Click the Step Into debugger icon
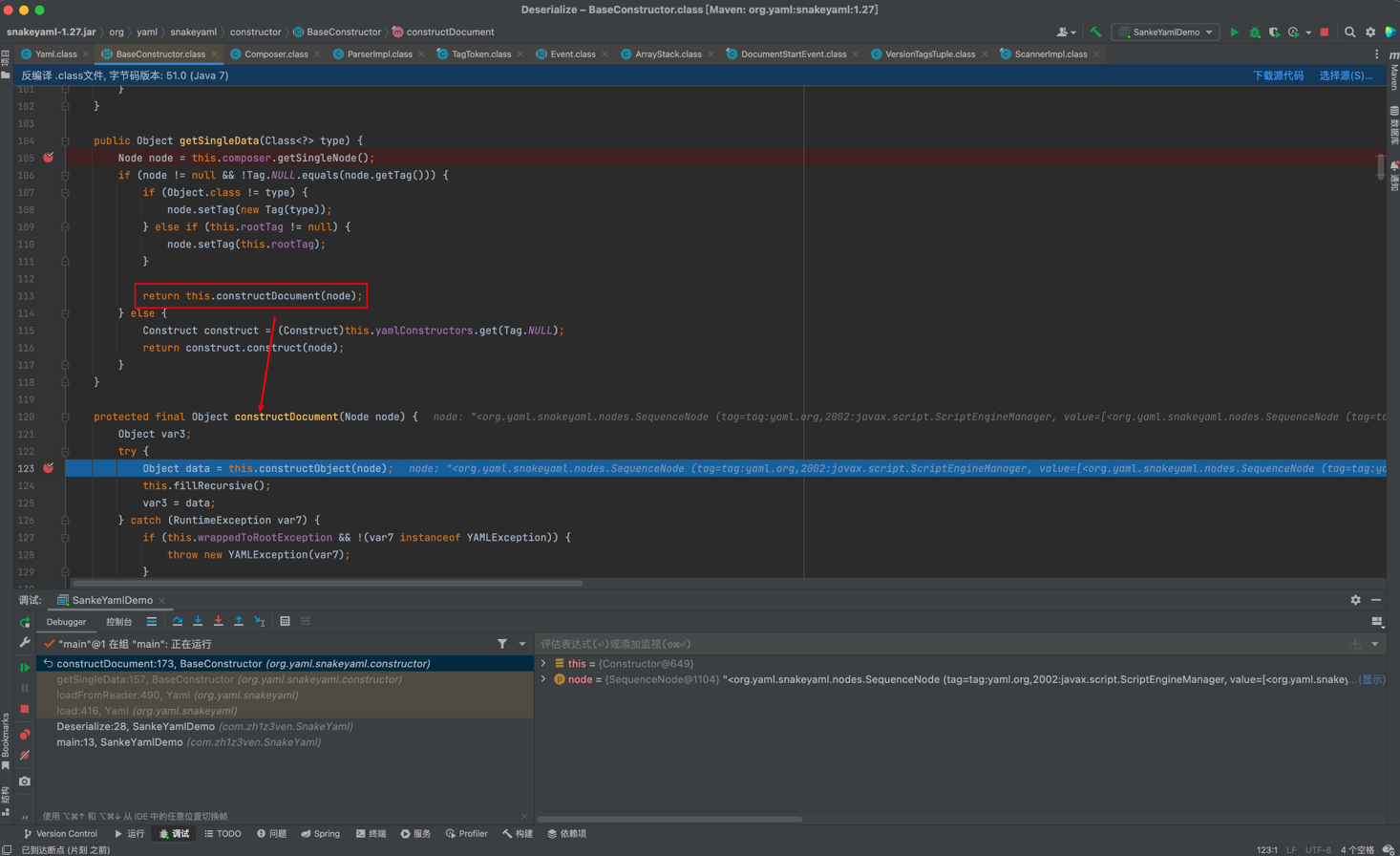The height and width of the screenshot is (856, 1400). [x=198, y=622]
